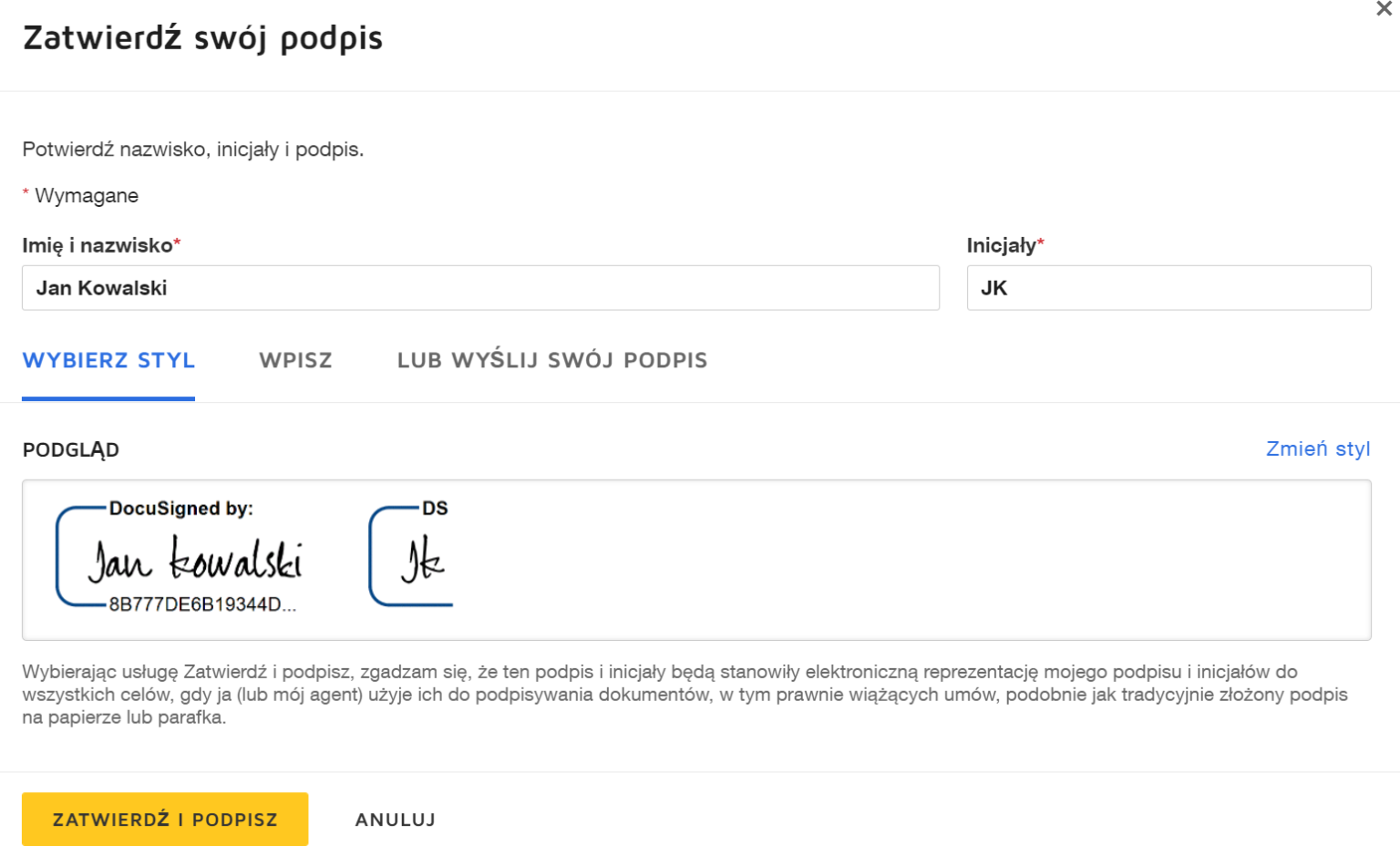Viewport: 1400px width, 856px height.
Task: Click the Wymagane required-fields notice
Action: click(80, 195)
